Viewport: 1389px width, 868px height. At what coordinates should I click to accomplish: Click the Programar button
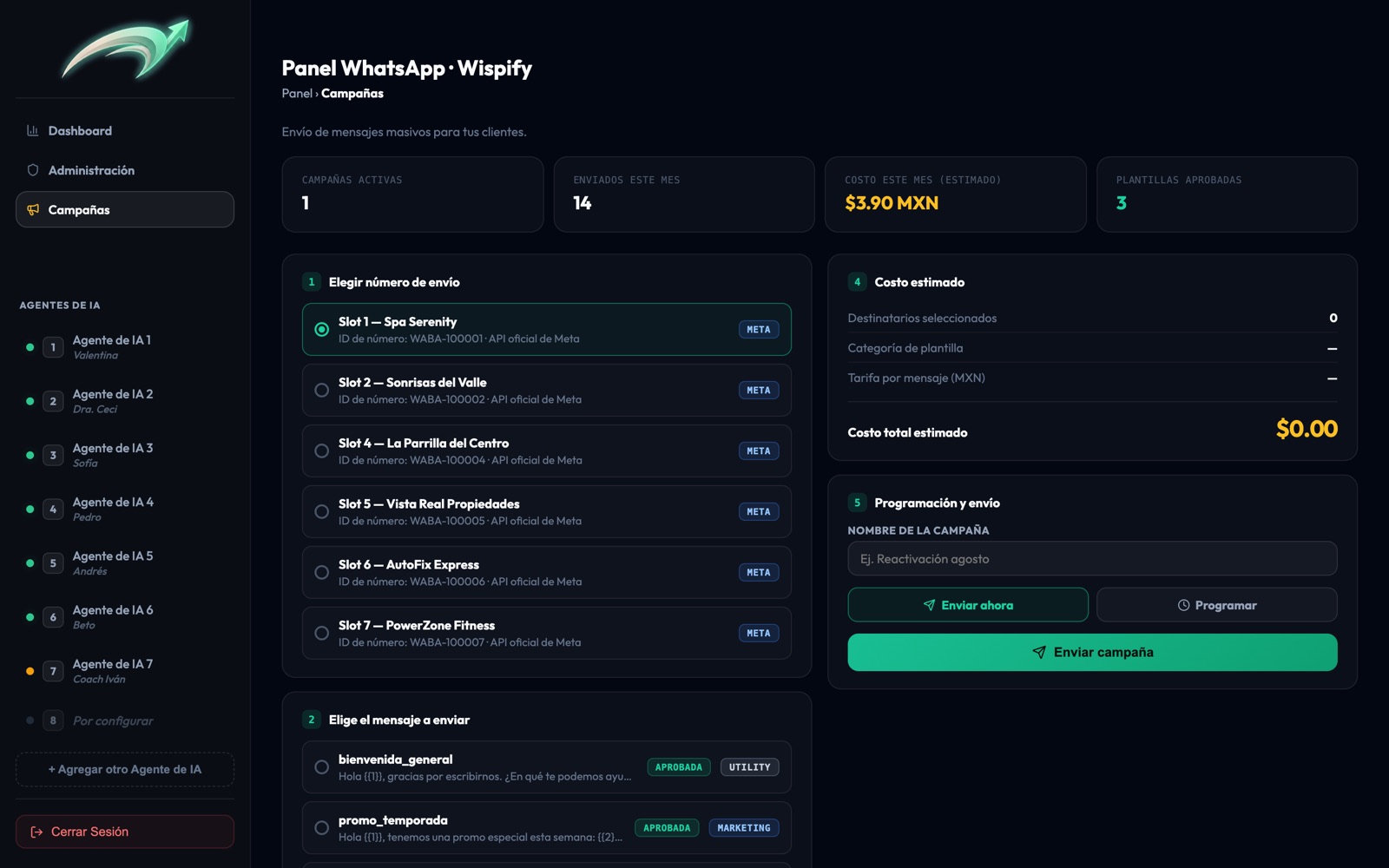tap(1217, 605)
